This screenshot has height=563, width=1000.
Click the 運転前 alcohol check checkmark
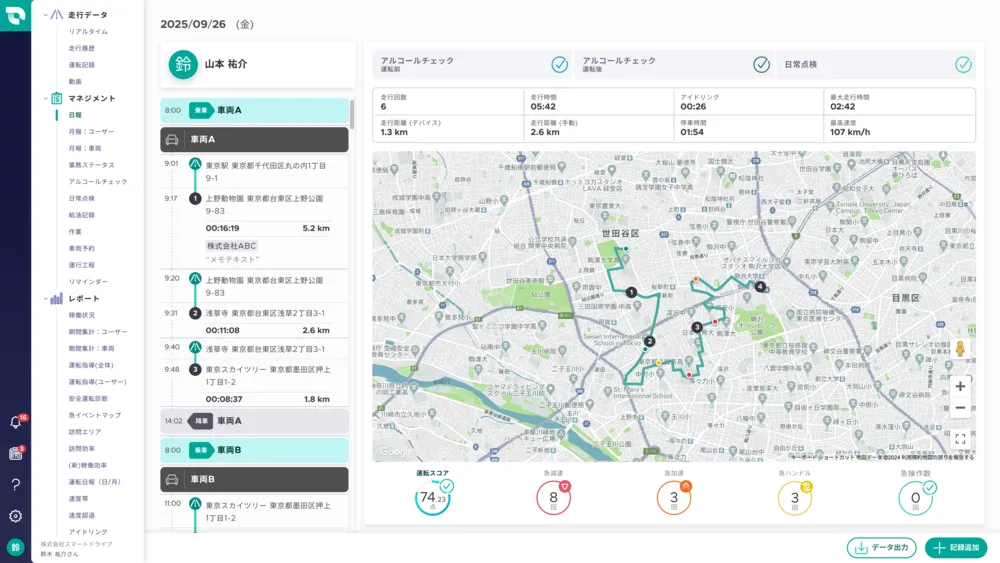[x=560, y=65]
